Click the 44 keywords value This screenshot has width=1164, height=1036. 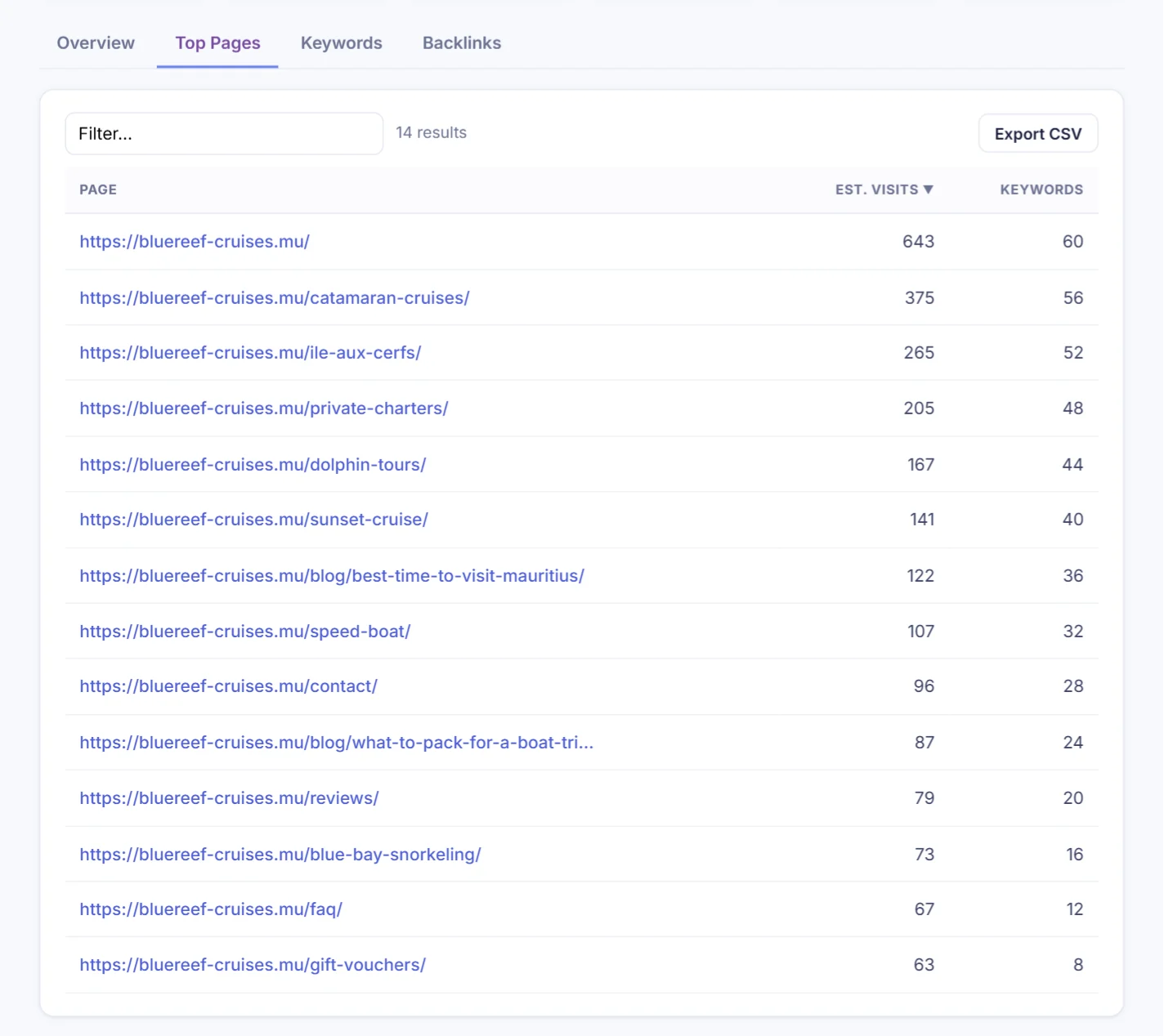click(x=1072, y=465)
